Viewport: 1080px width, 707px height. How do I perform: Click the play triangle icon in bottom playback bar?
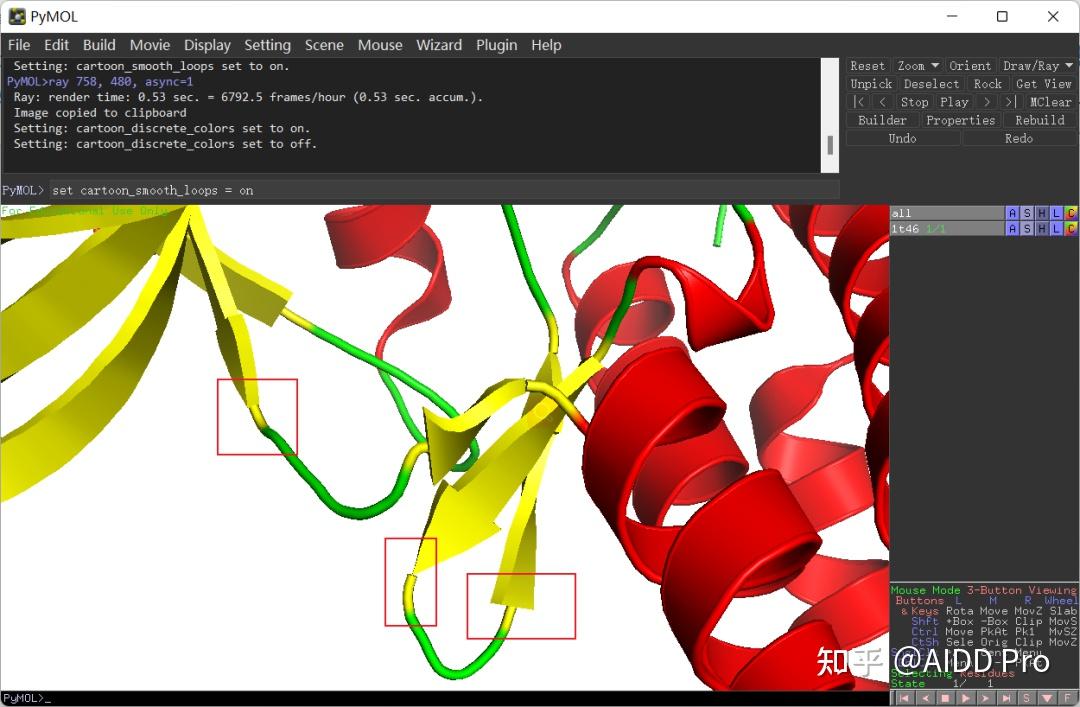click(x=966, y=698)
